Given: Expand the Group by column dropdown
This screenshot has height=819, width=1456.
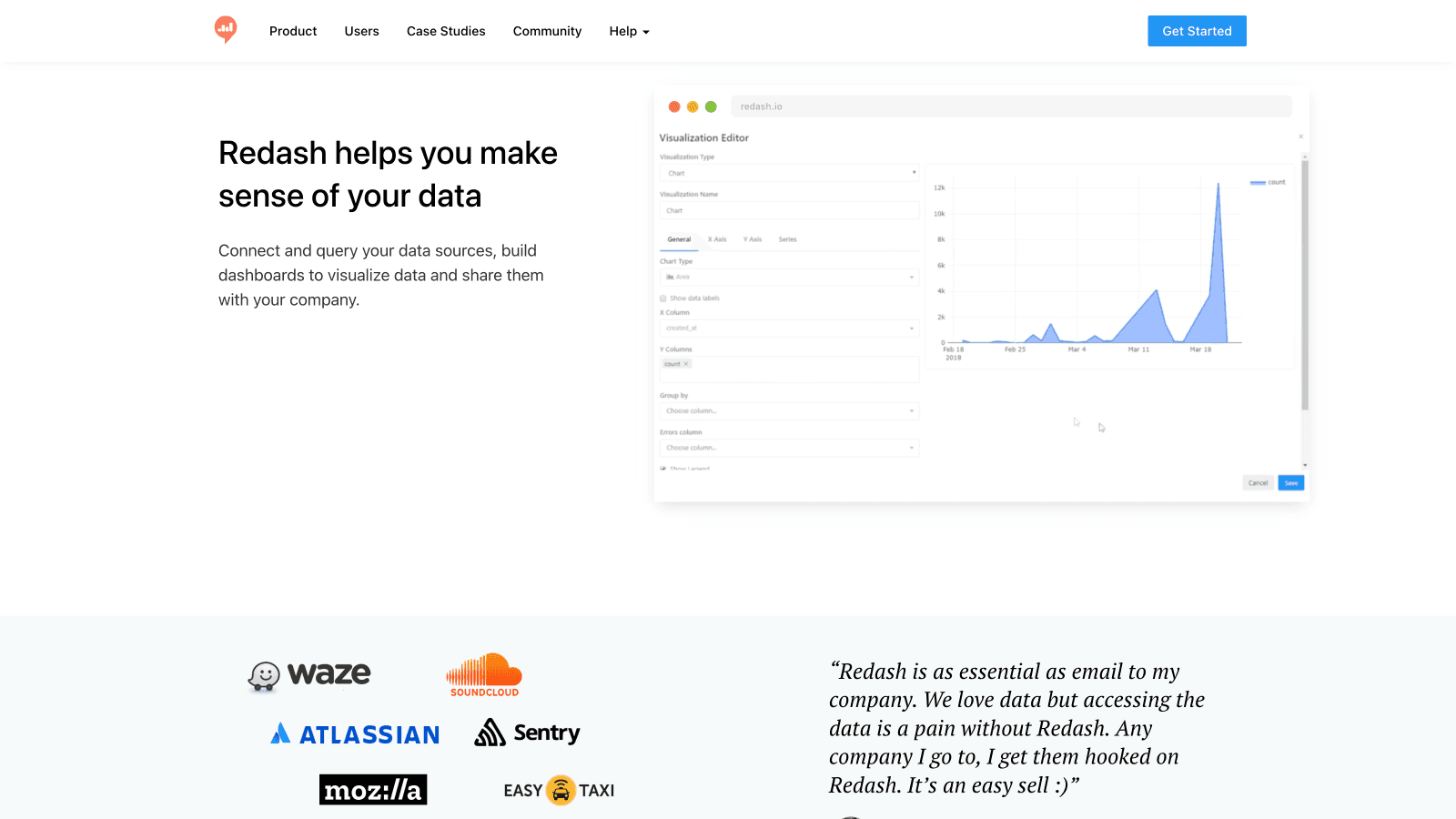Looking at the screenshot, I should 788,411.
